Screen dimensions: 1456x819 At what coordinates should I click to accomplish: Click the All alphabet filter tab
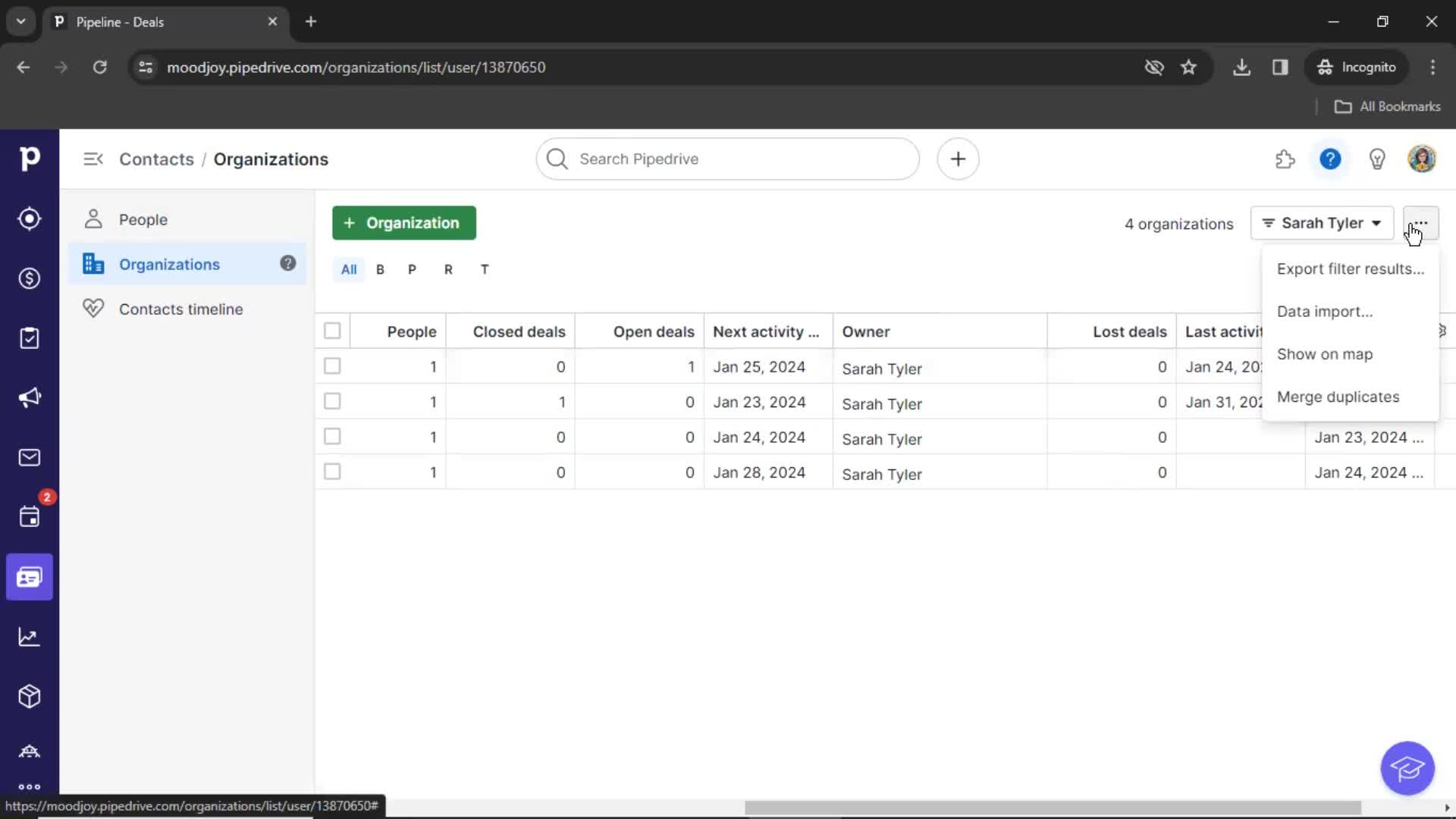coord(349,269)
